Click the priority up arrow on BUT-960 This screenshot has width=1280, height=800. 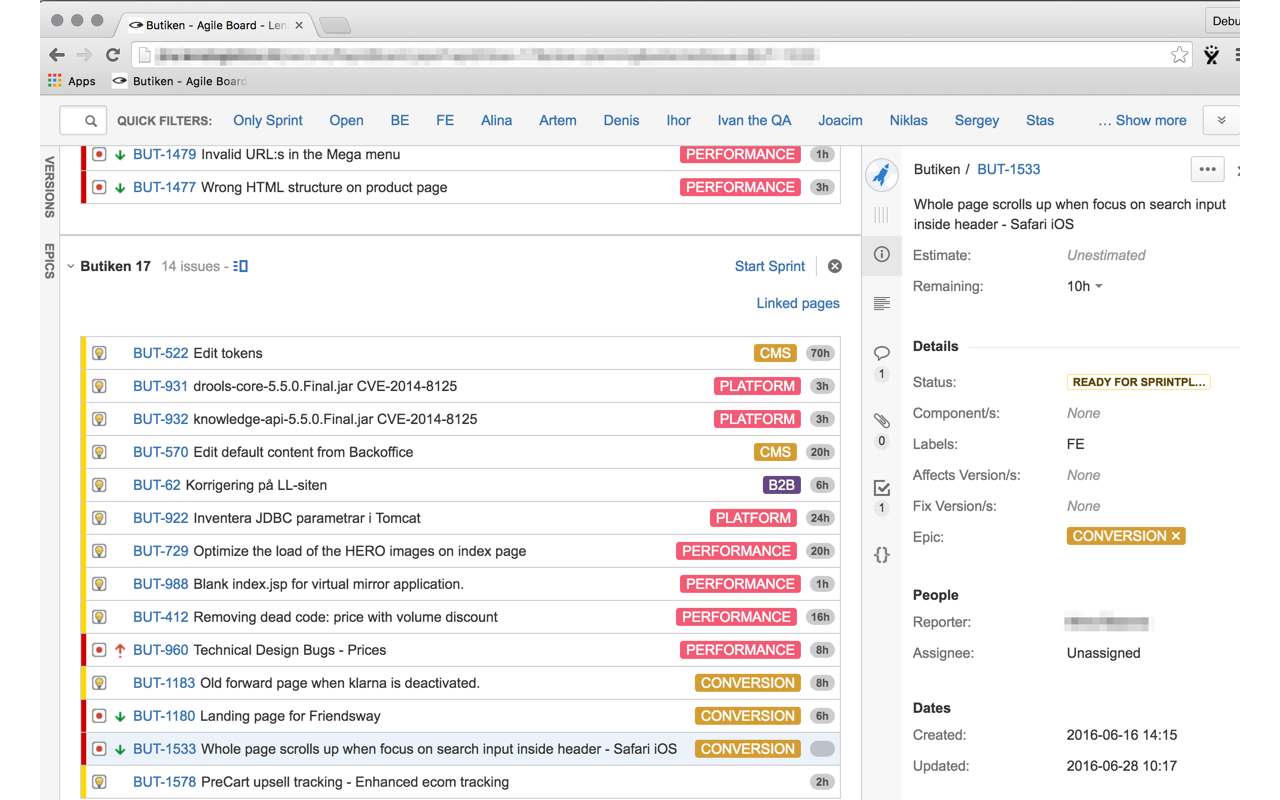[120, 650]
